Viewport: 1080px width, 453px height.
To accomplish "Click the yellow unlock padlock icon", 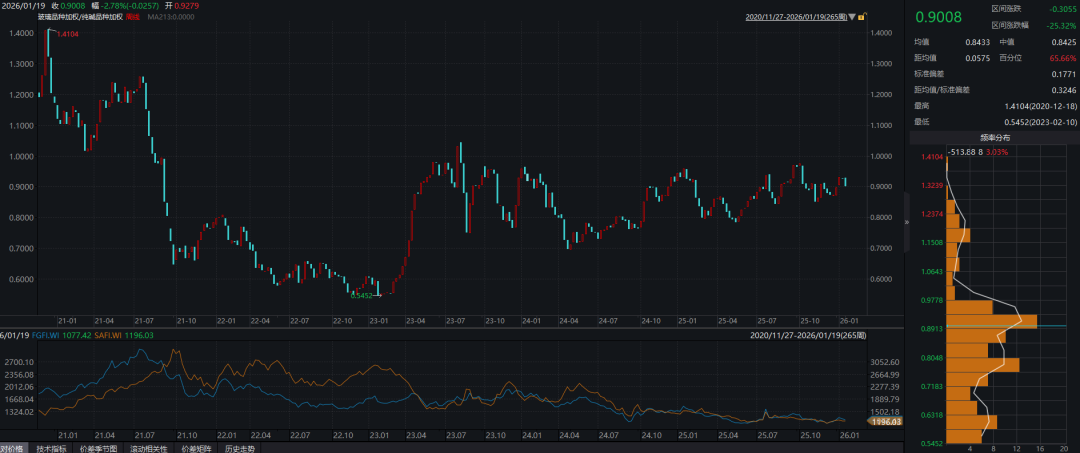I will [x=862, y=17].
